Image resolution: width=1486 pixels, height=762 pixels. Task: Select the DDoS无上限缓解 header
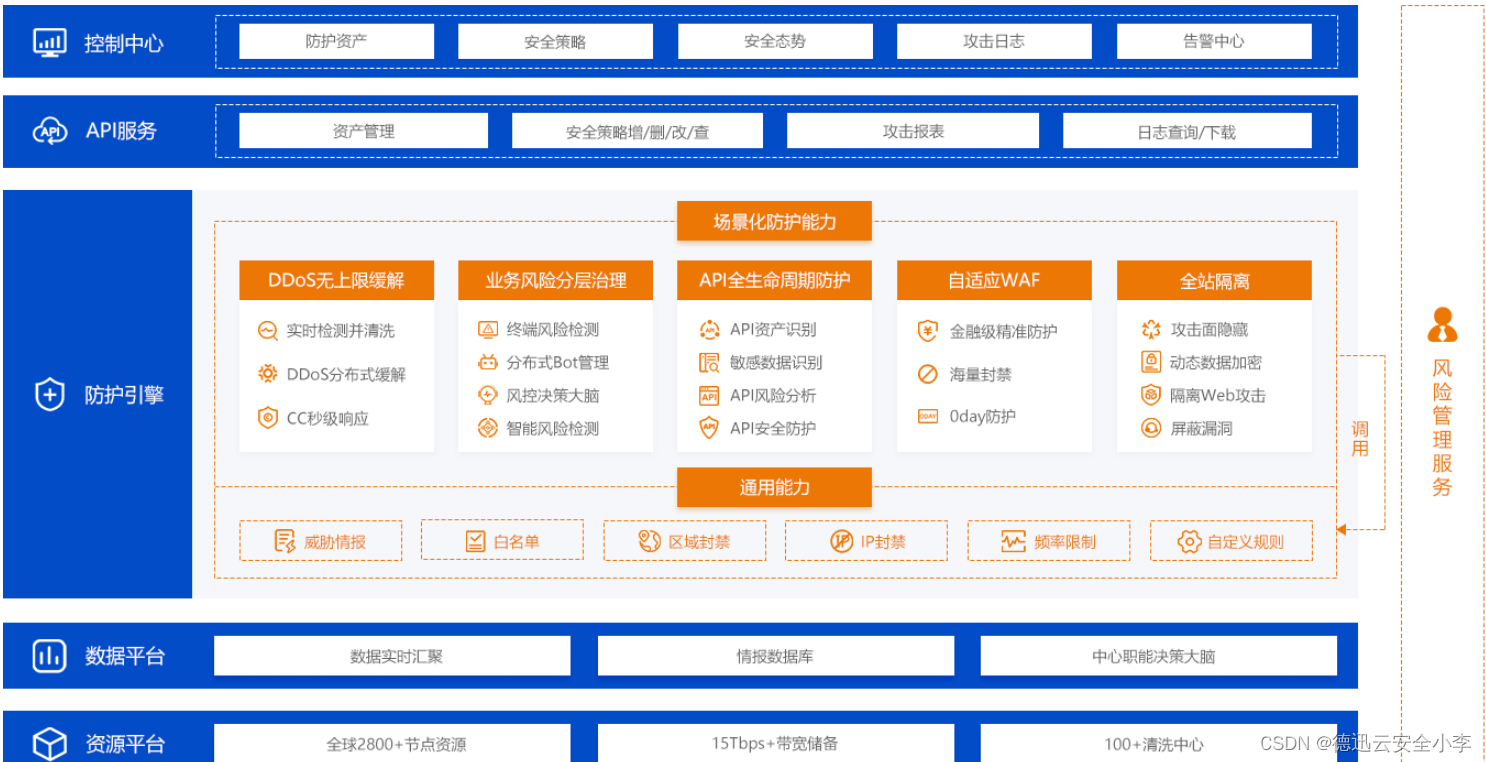[336, 280]
